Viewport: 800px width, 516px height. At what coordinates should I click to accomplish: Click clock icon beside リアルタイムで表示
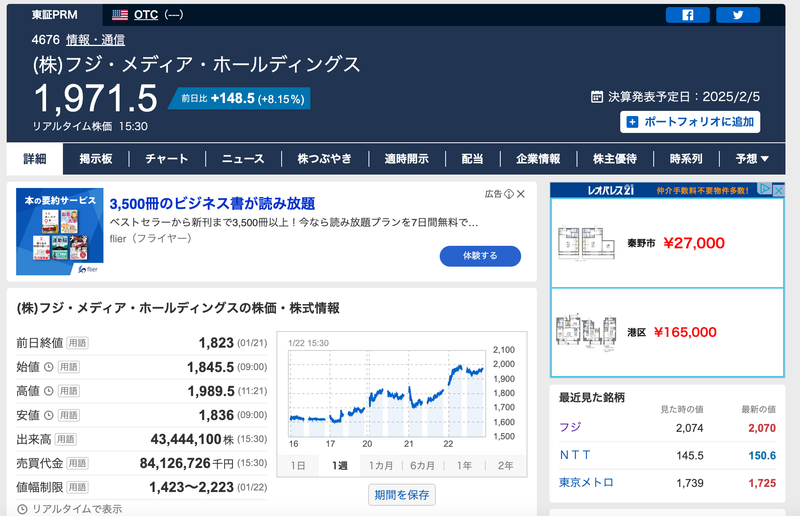click(x=22, y=509)
